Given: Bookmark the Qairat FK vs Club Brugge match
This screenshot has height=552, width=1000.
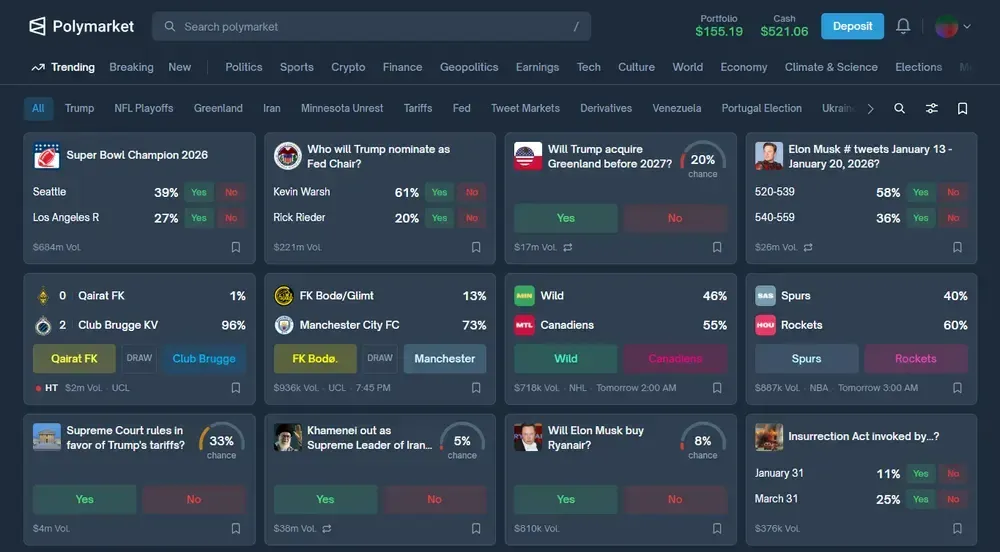Looking at the screenshot, I should (236, 388).
